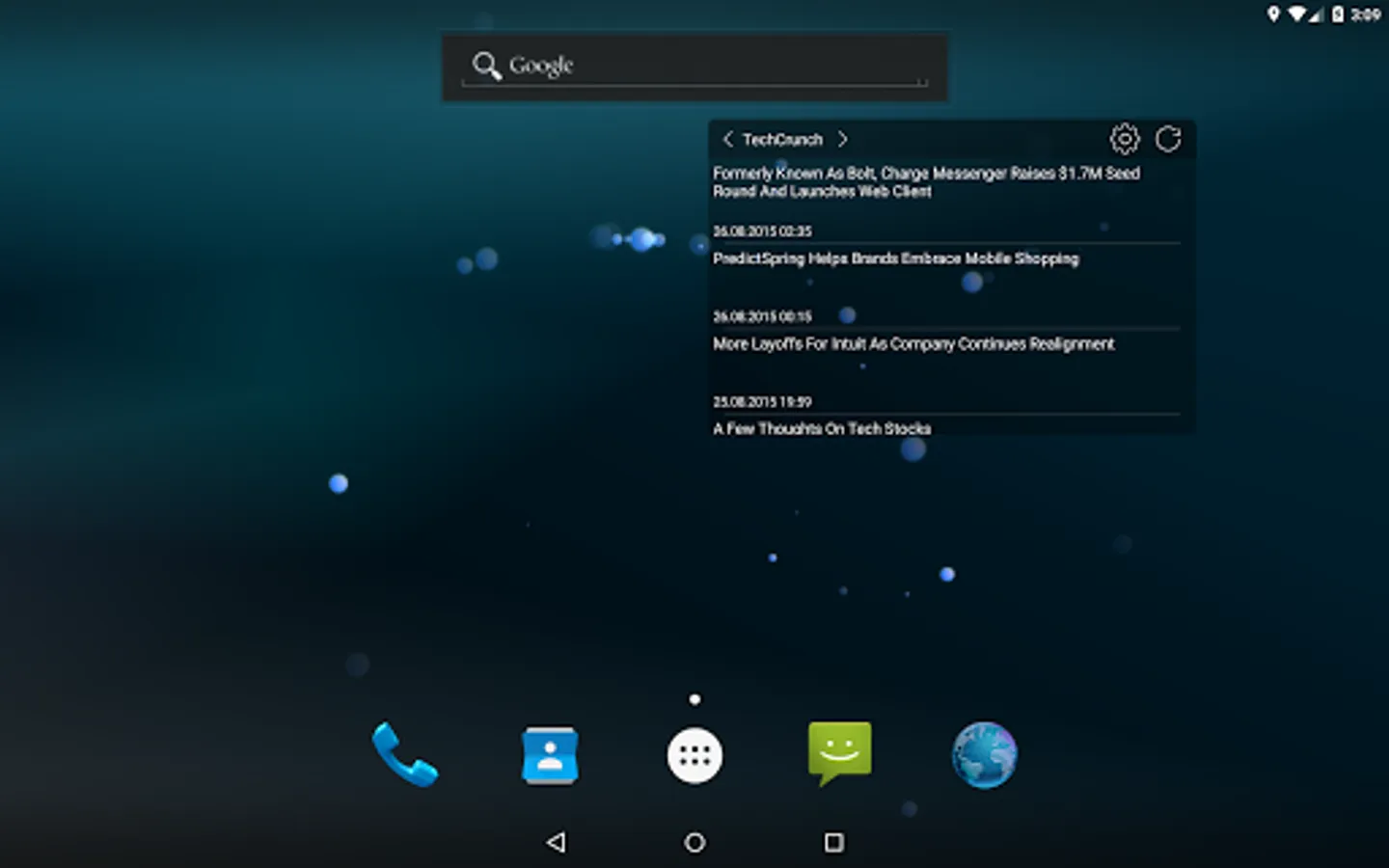
Task: Open A Few Thoughts On Tech Stocks
Action: [x=822, y=428]
